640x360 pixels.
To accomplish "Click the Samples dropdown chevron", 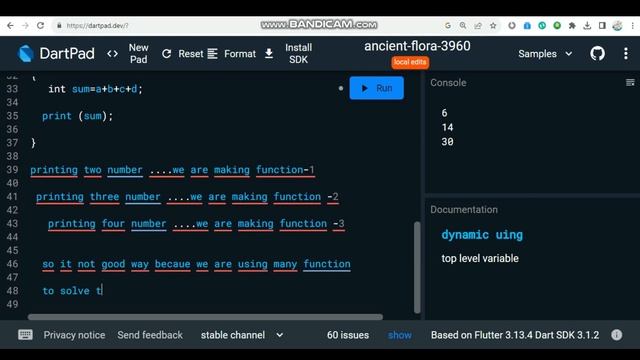I will tap(569, 54).
